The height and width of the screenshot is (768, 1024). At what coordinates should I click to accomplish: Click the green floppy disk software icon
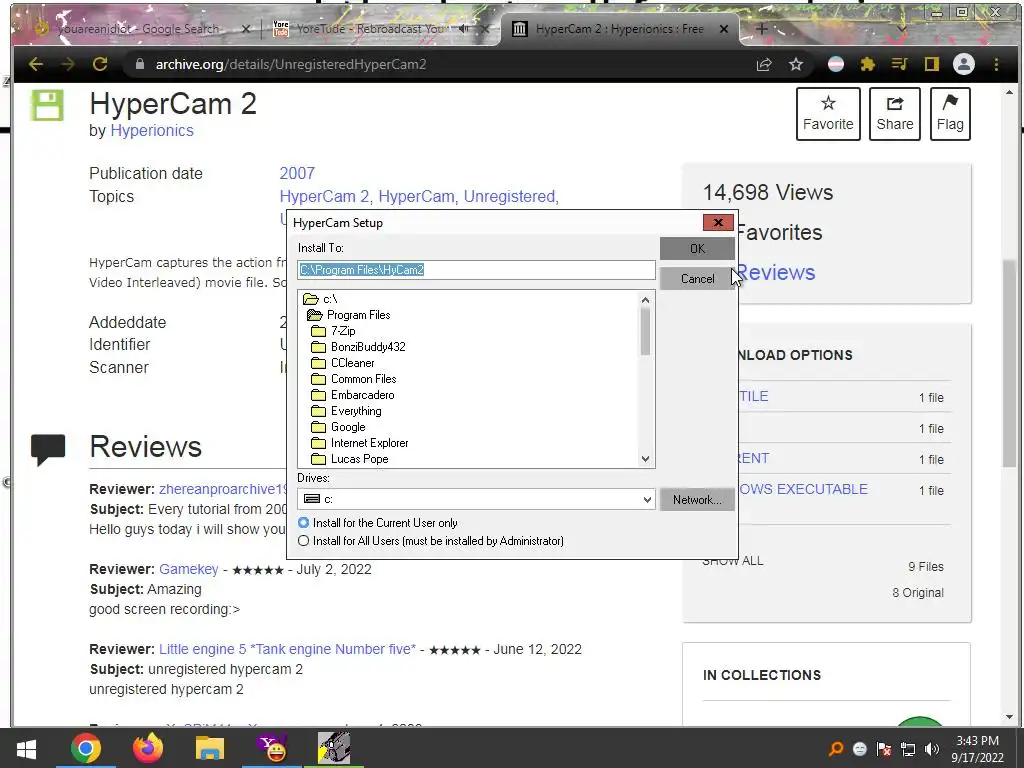(47, 105)
